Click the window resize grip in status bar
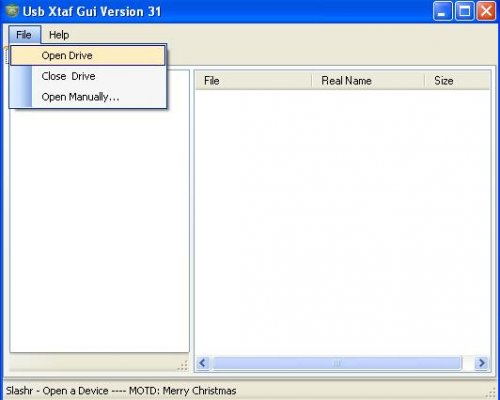The image size is (500, 400). [491, 393]
